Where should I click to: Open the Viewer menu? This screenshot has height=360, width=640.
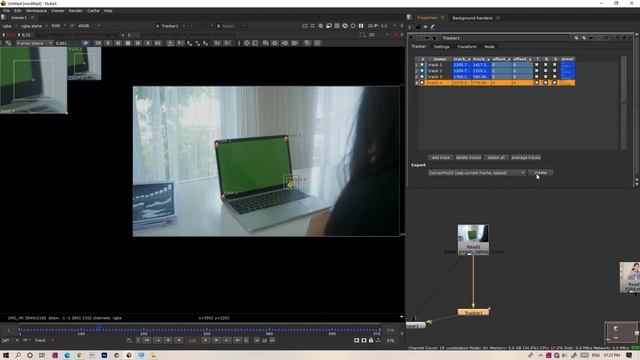(58, 11)
